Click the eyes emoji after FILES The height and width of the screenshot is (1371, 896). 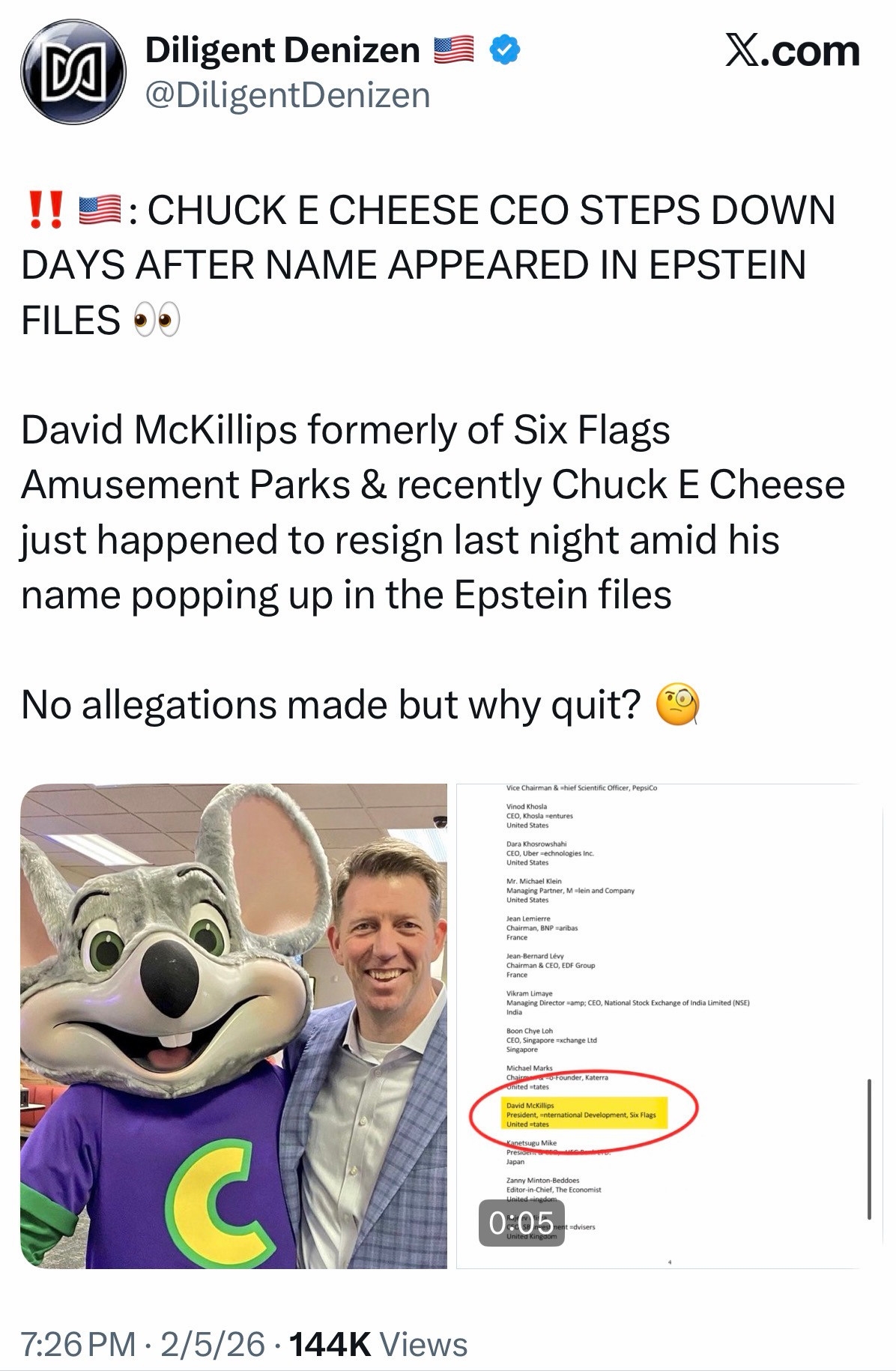pyautogui.click(x=157, y=321)
